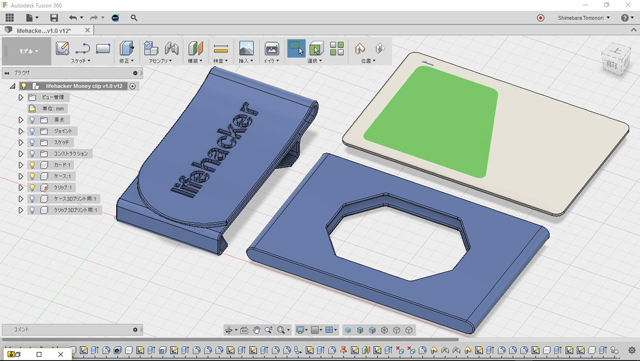This screenshot has width=640, height=361.
Task: Select the 単位: mm units entry
Action: pyautogui.click(x=53, y=109)
